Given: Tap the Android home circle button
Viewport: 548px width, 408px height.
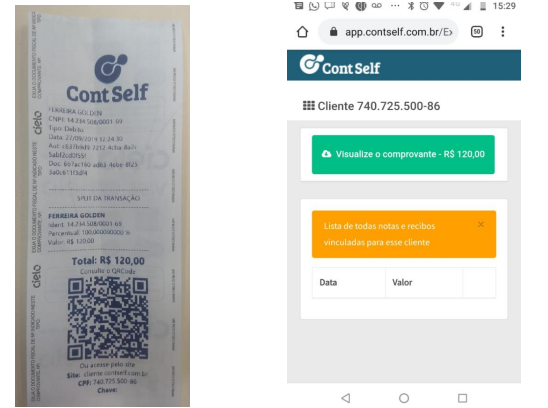Looking at the screenshot, I should point(404,398).
